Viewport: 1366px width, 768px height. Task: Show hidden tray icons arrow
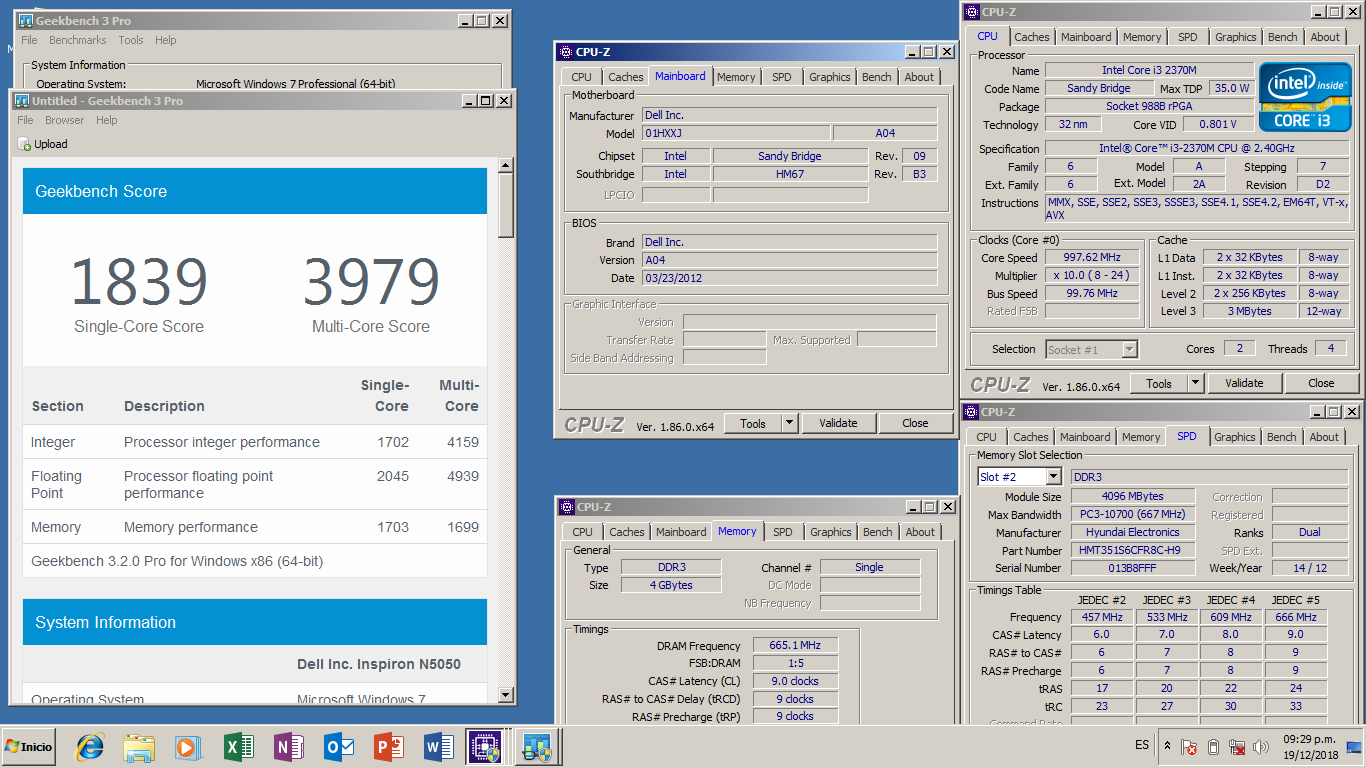coord(1167,746)
